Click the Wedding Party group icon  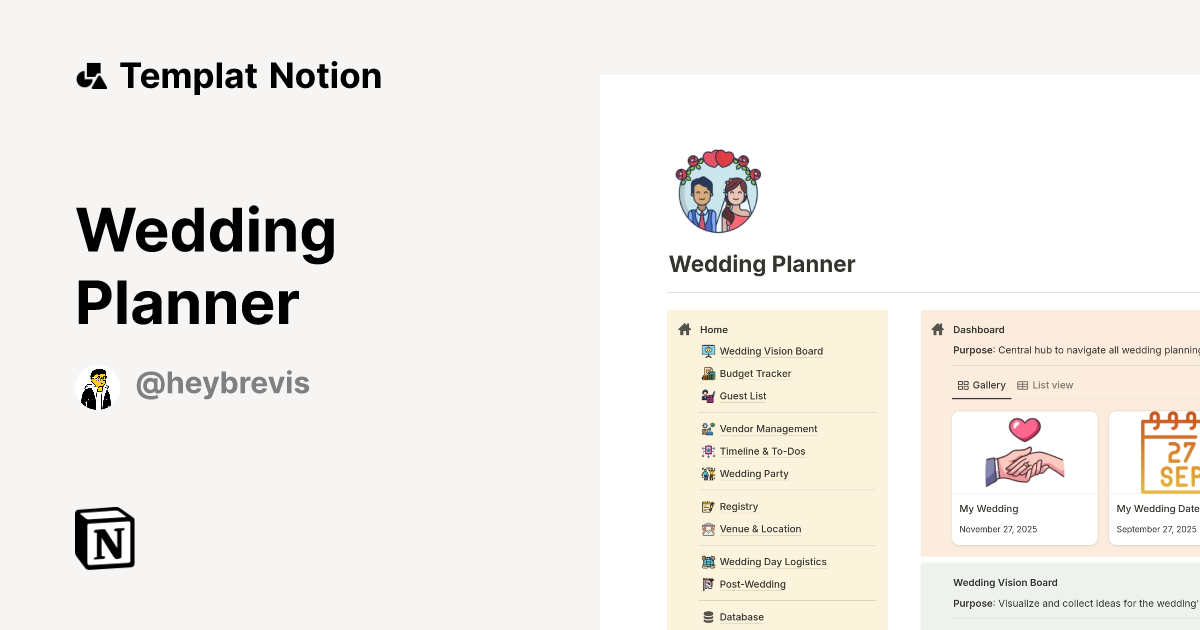tap(709, 473)
